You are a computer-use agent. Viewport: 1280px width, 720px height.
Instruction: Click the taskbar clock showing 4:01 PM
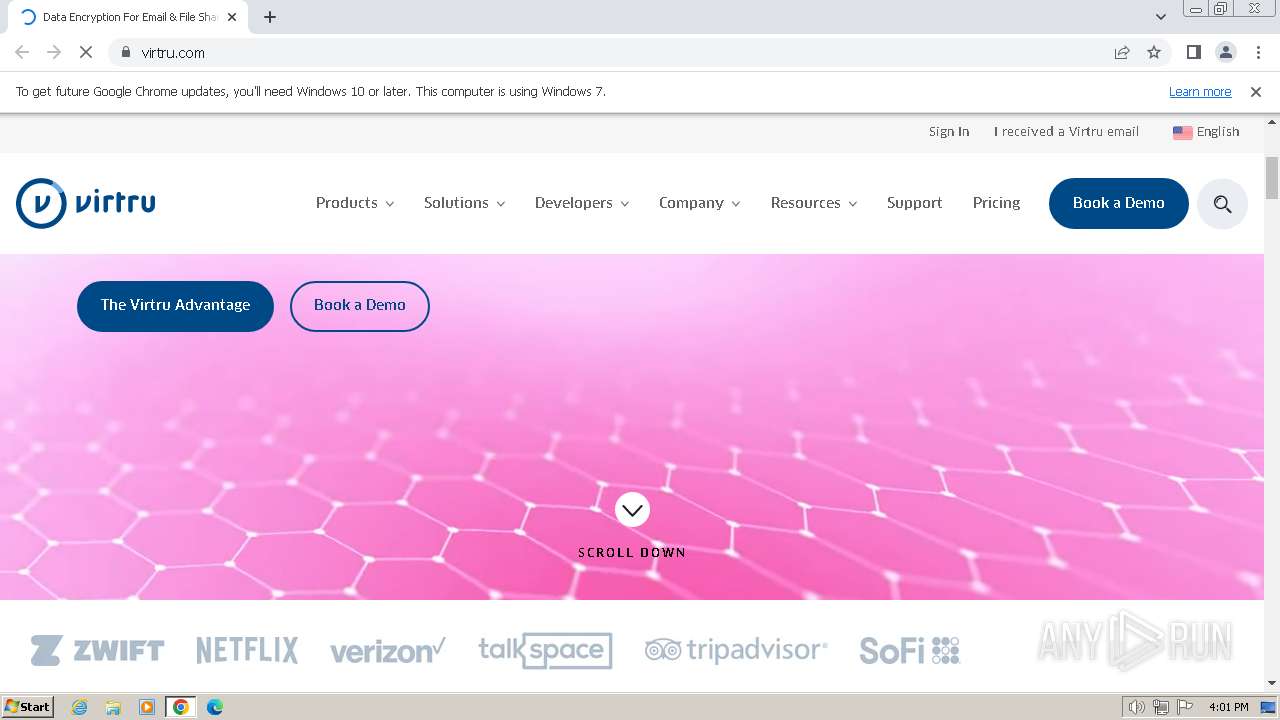coord(1228,707)
